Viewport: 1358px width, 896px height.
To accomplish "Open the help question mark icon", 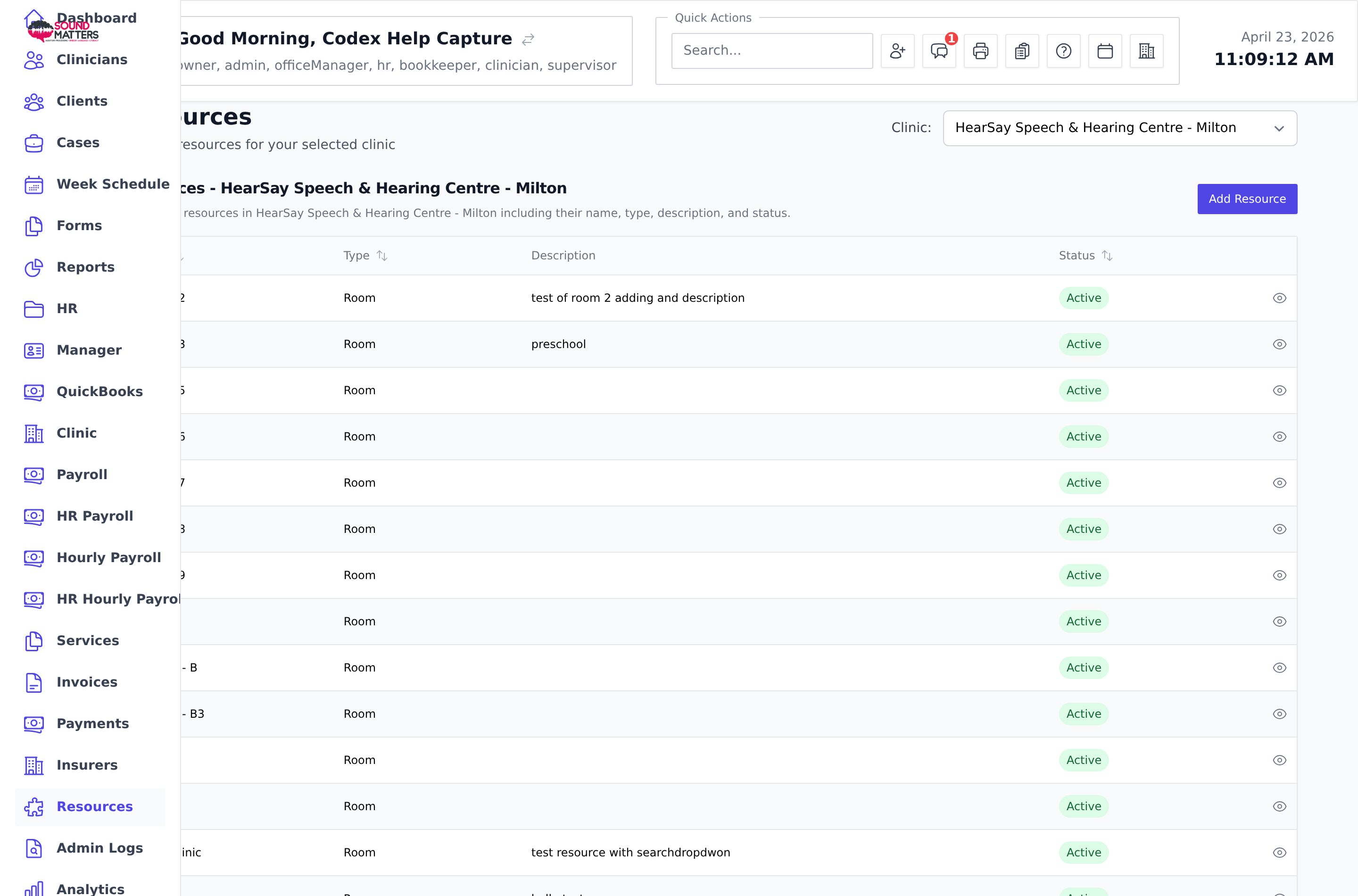I will pos(1064,51).
